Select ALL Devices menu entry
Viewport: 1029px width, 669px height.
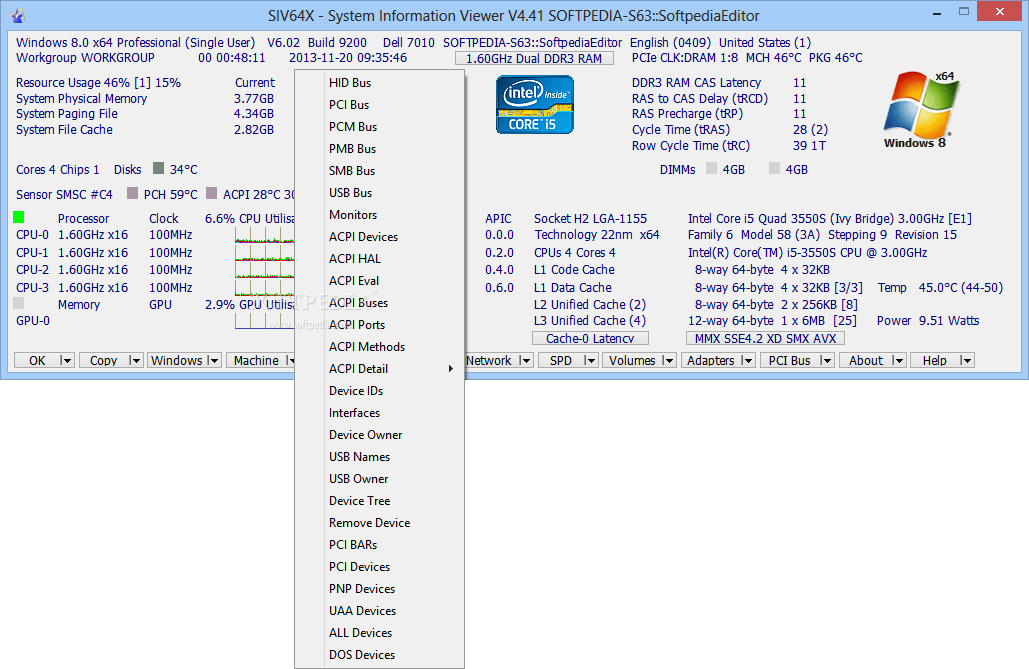[379, 632]
